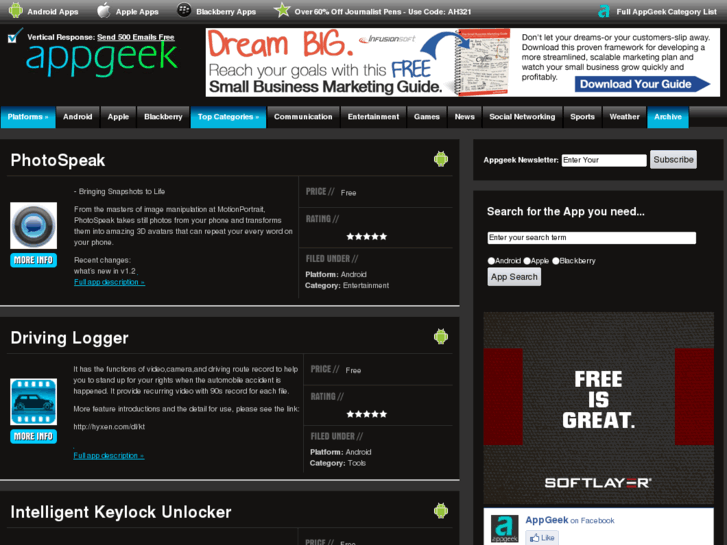Image resolution: width=727 pixels, height=545 pixels.
Task: Click the Driving Logger title heading
Action: [x=70, y=338]
